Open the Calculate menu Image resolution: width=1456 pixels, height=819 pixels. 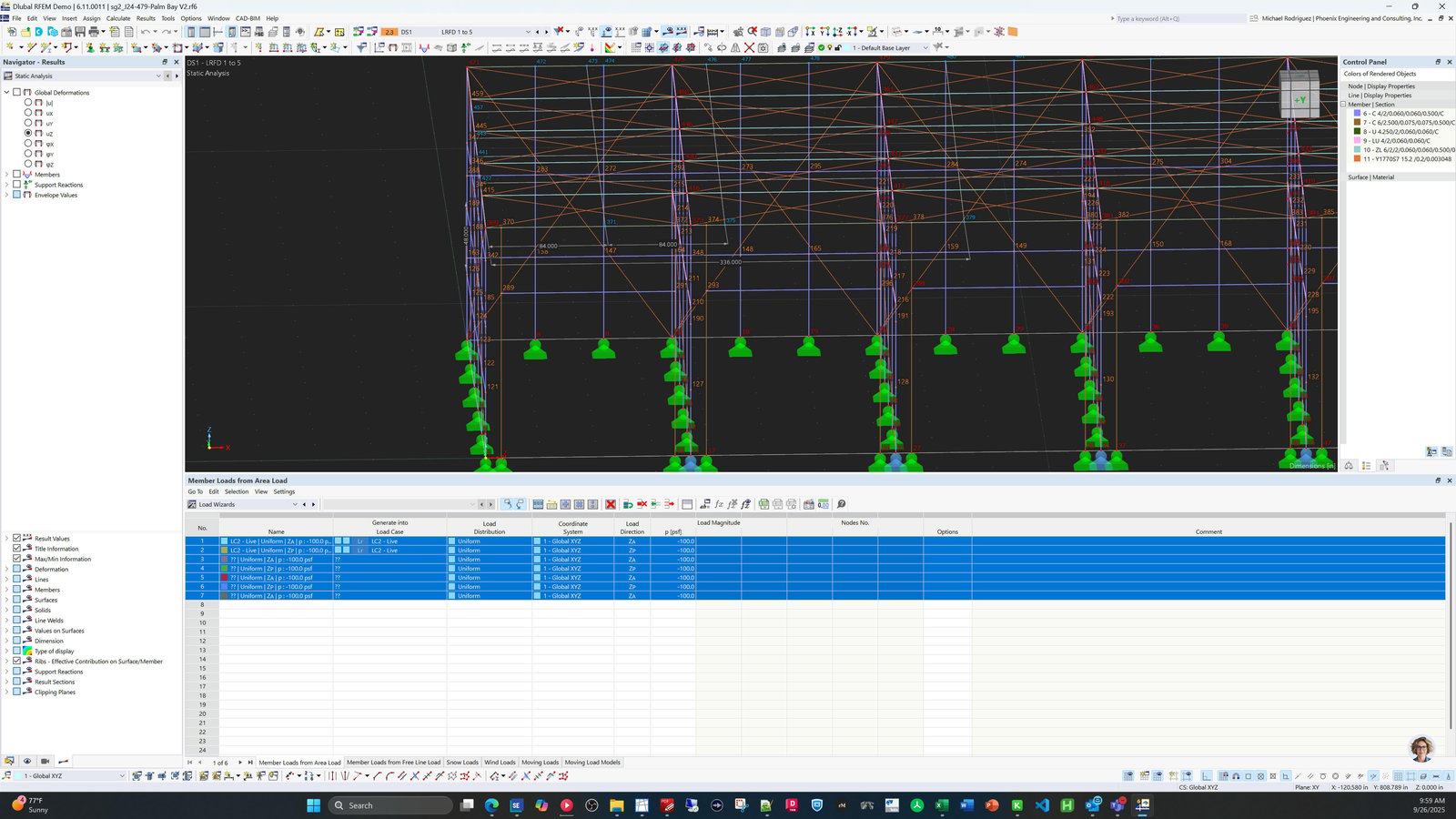pos(118,18)
